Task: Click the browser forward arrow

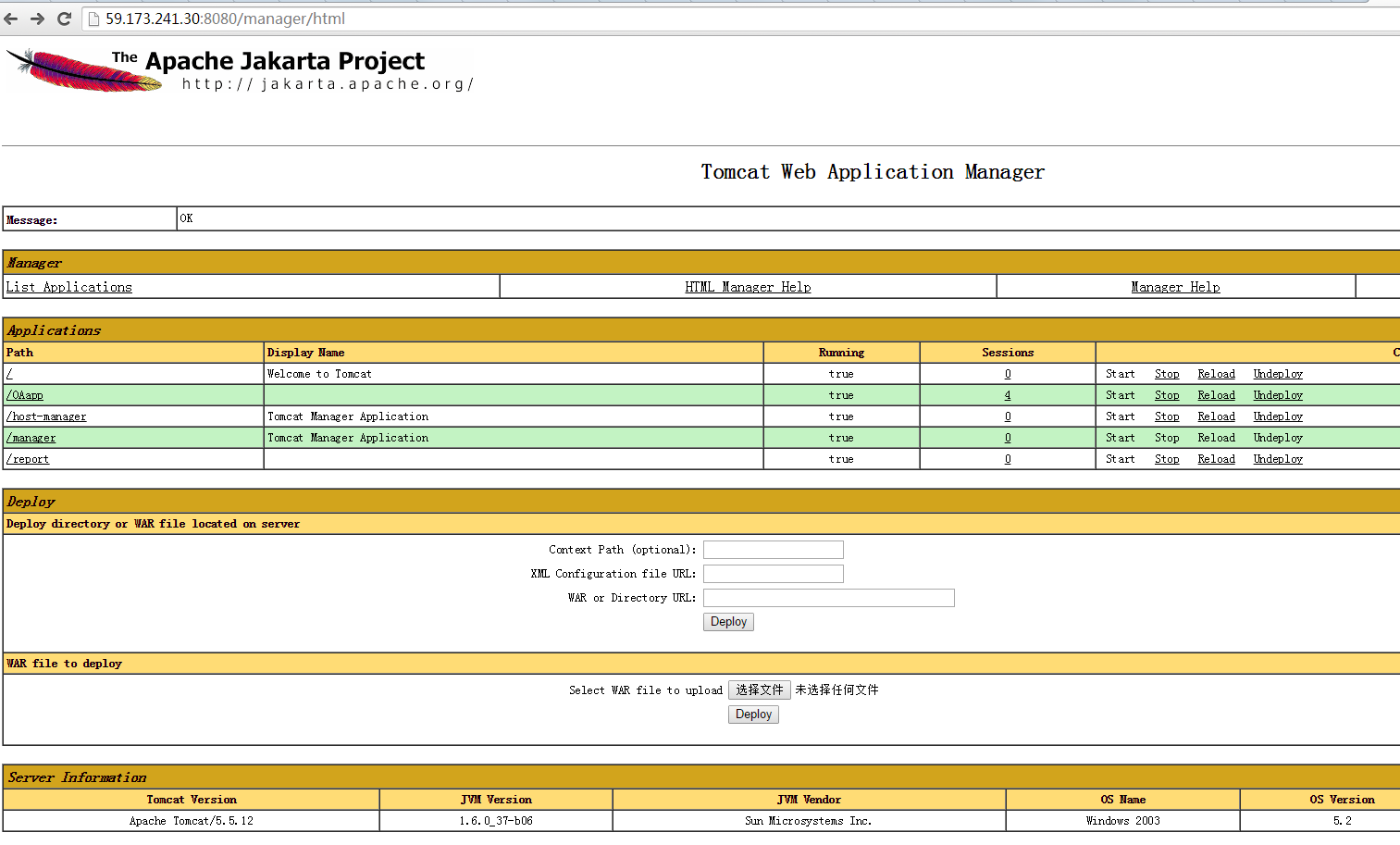Action: tap(37, 19)
